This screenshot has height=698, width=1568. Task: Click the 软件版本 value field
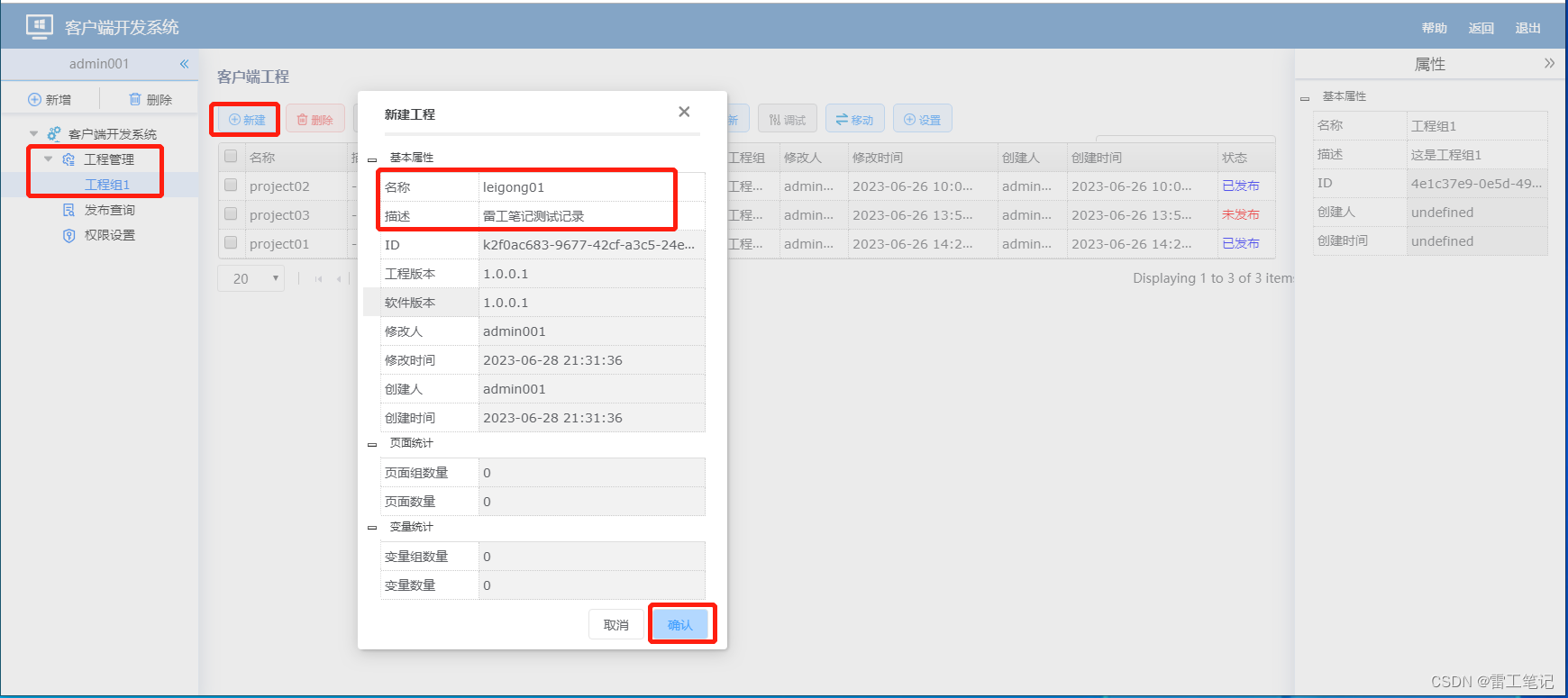pos(591,303)
